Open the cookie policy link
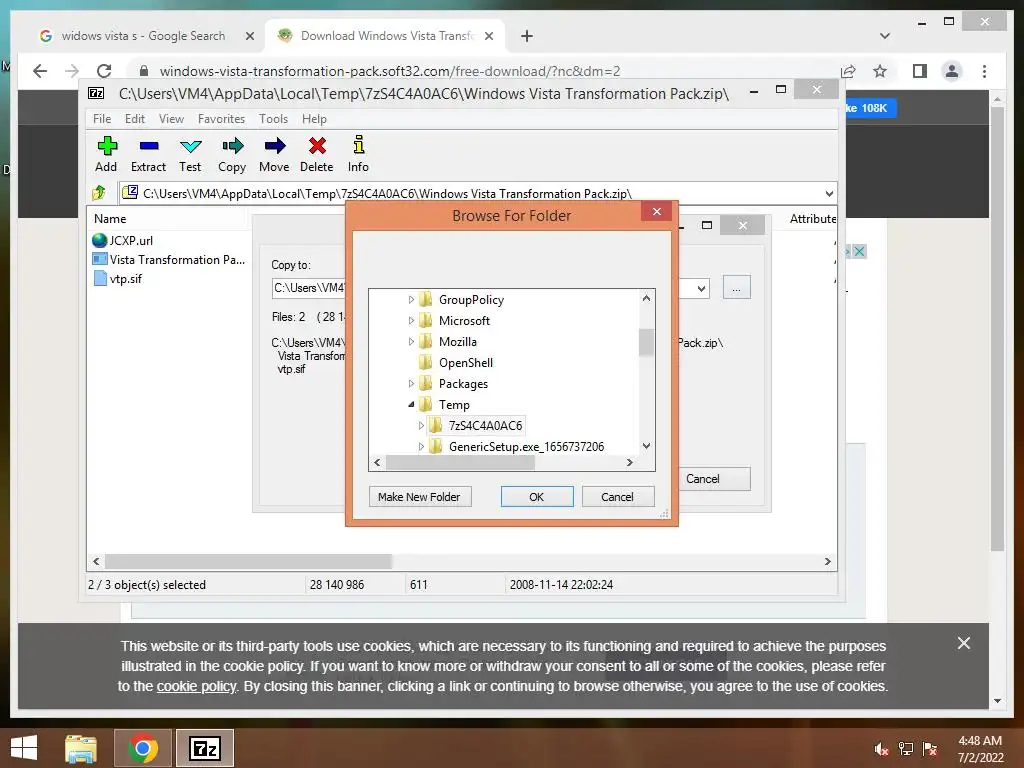1024x768 pixels. point(197,686)
